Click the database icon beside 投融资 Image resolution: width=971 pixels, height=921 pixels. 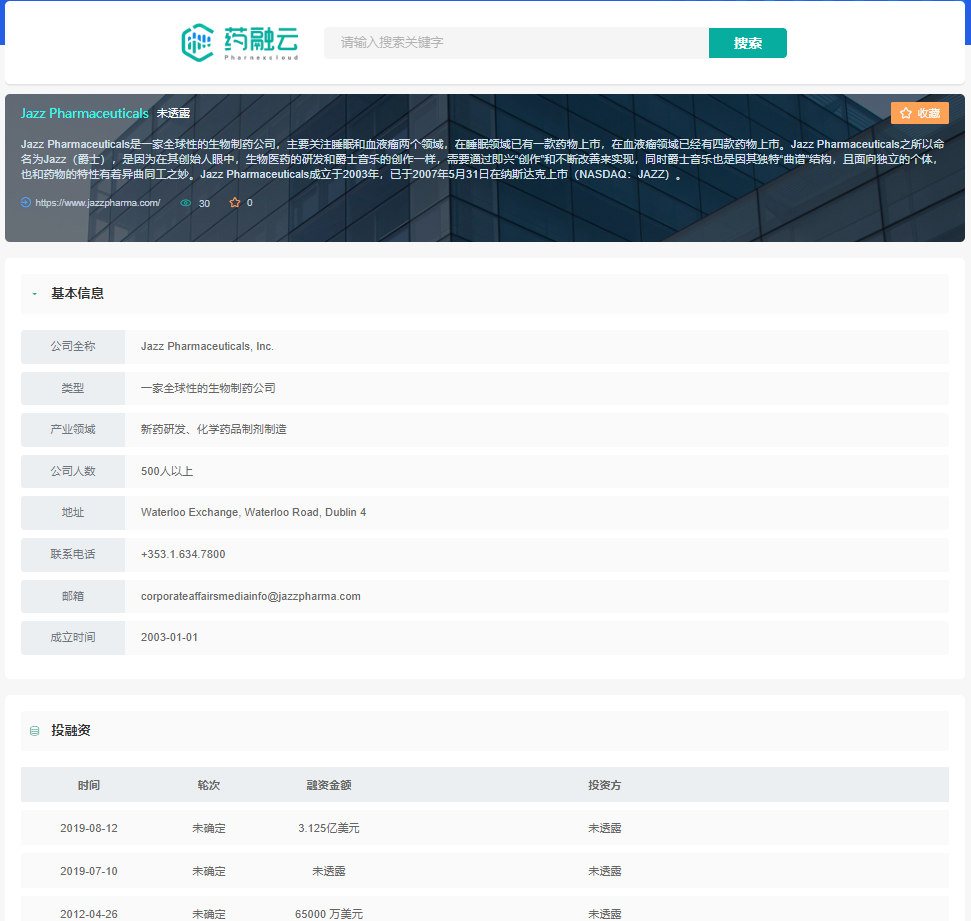(x=35, y=731)
